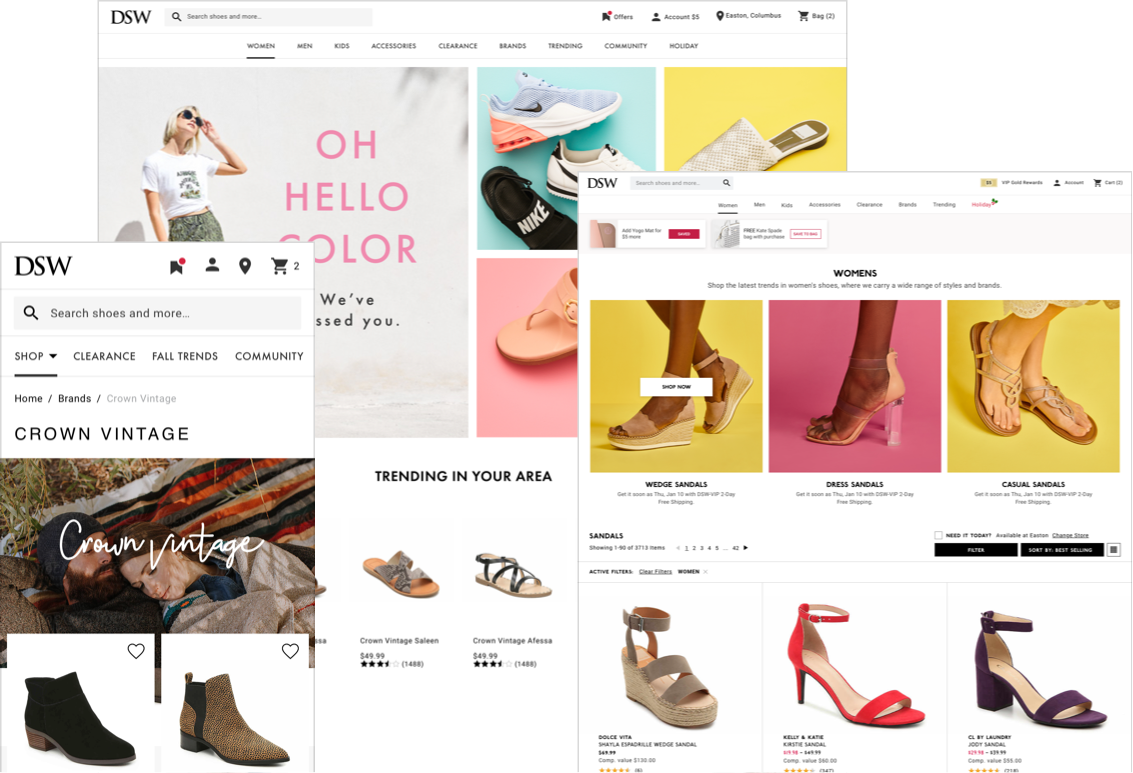Image resolution: width=1133 pixels, height=773 pixels.
Task: Open Trending menu in Womens window
Action: (944, 204)
